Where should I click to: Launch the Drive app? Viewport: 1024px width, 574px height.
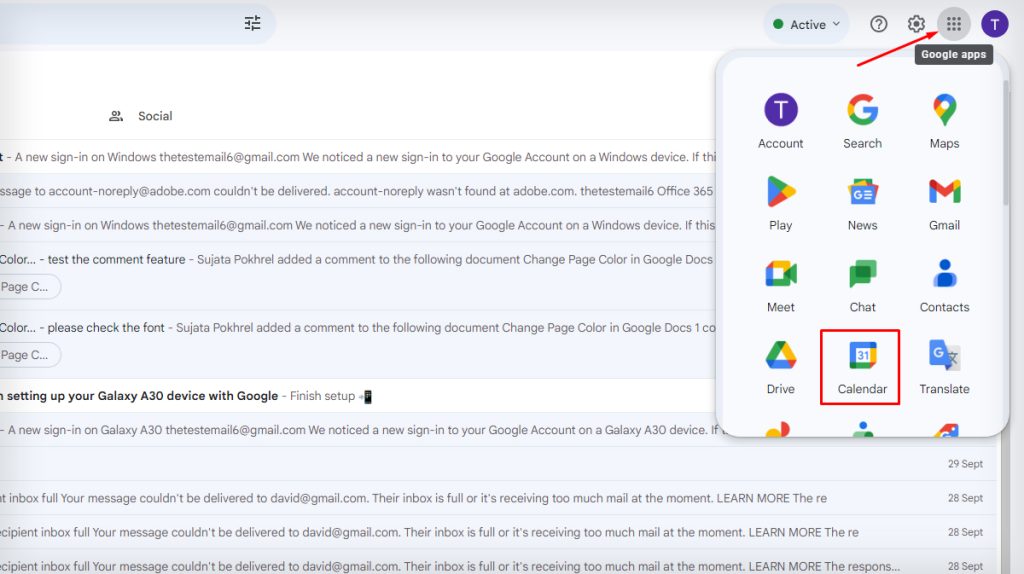[780, 367]
